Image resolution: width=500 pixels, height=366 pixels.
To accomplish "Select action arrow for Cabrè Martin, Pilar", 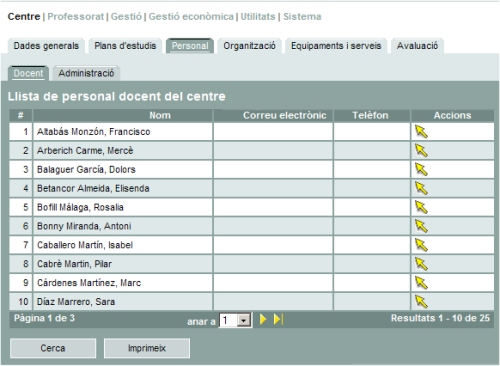I will (421, 264).
